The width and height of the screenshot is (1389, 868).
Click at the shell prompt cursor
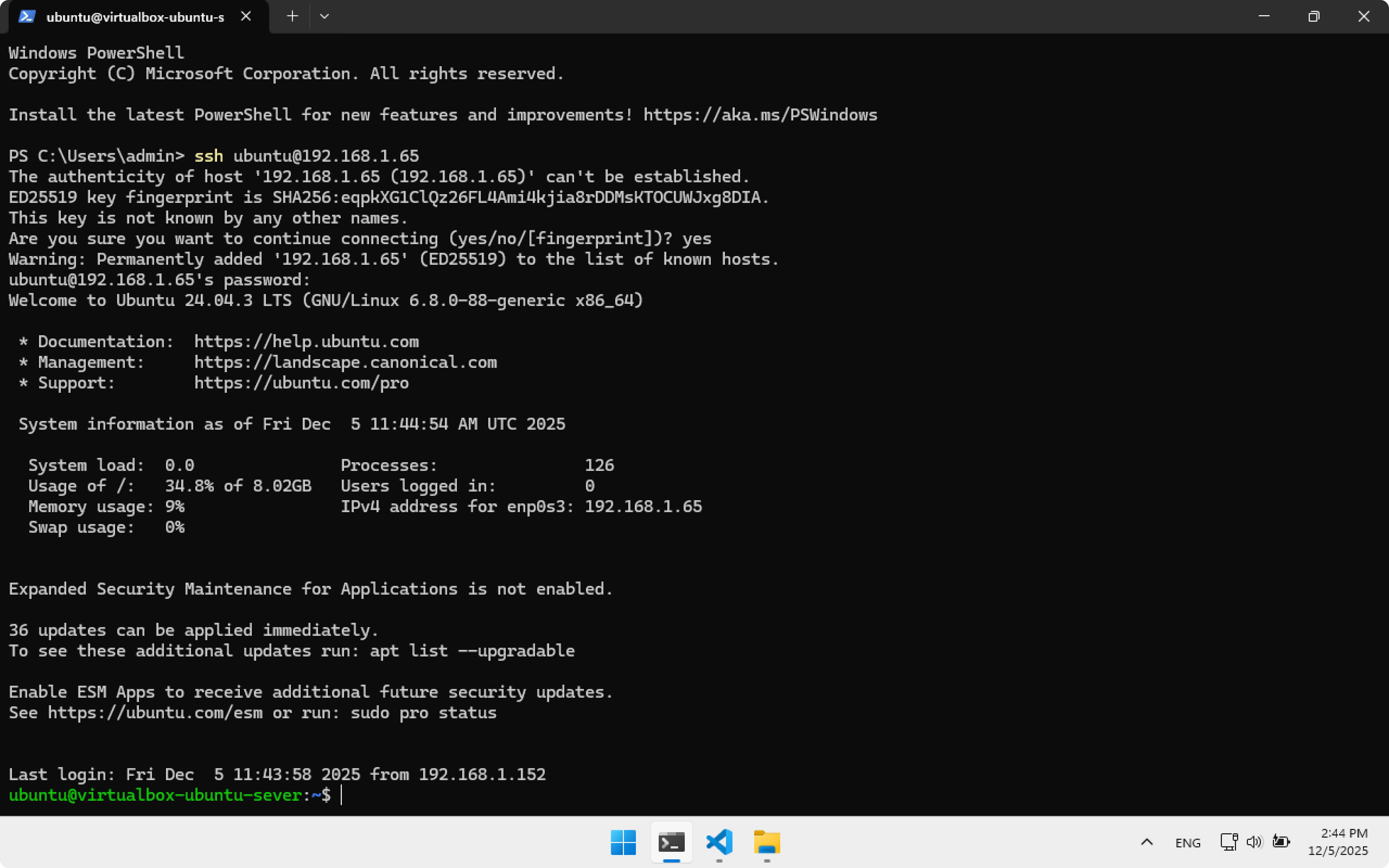coord(342,795)
